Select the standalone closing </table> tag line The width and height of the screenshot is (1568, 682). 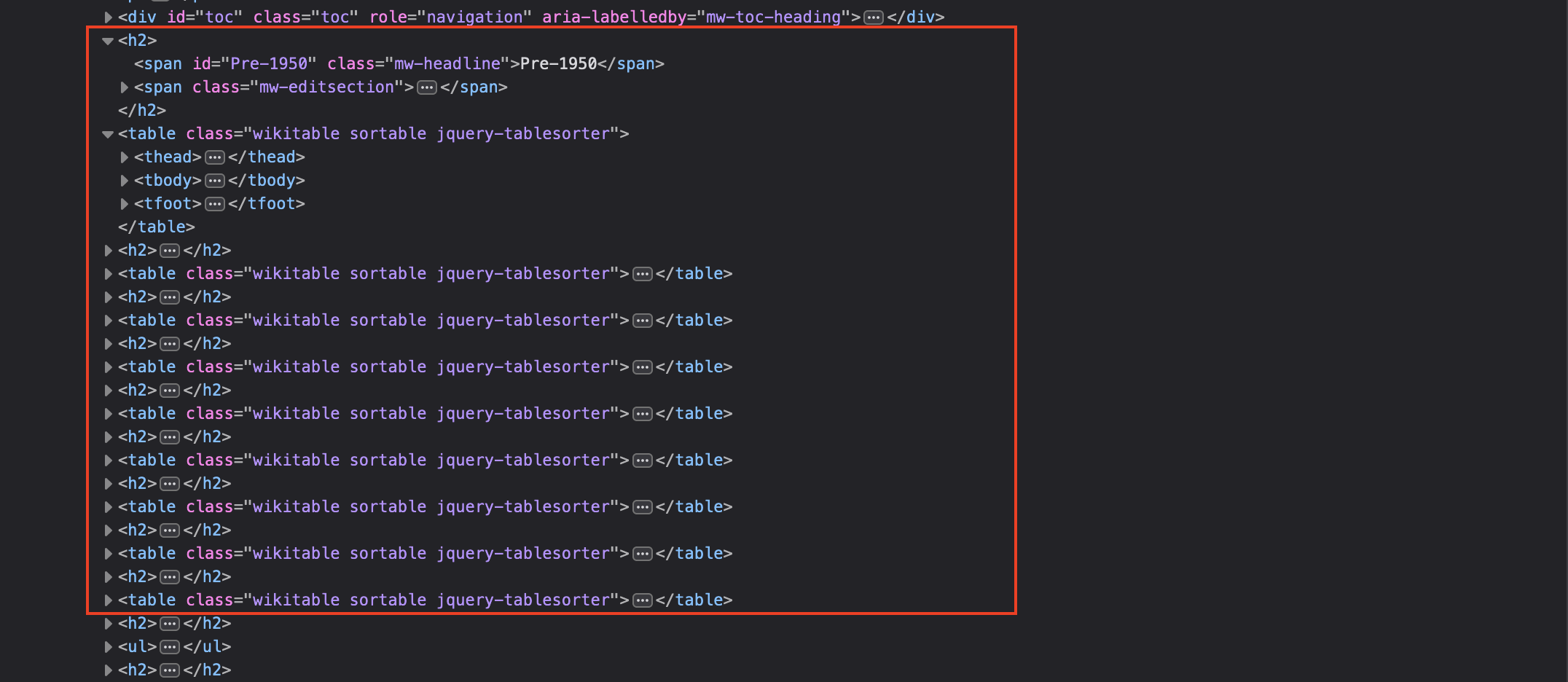(x=157, y=227)
